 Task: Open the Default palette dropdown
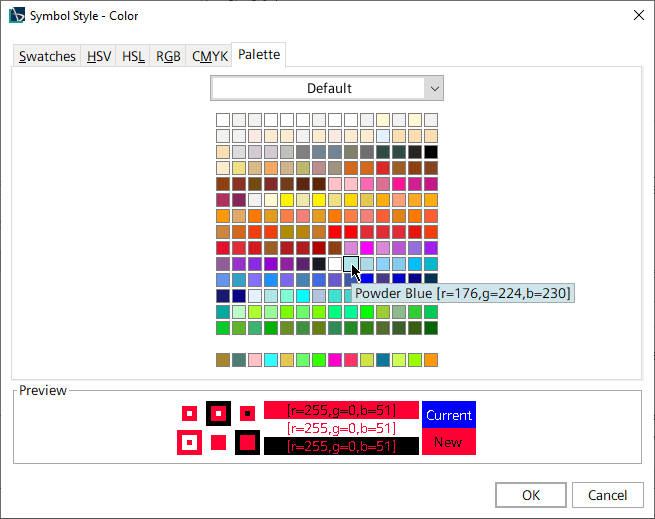[x=327, y=88]
